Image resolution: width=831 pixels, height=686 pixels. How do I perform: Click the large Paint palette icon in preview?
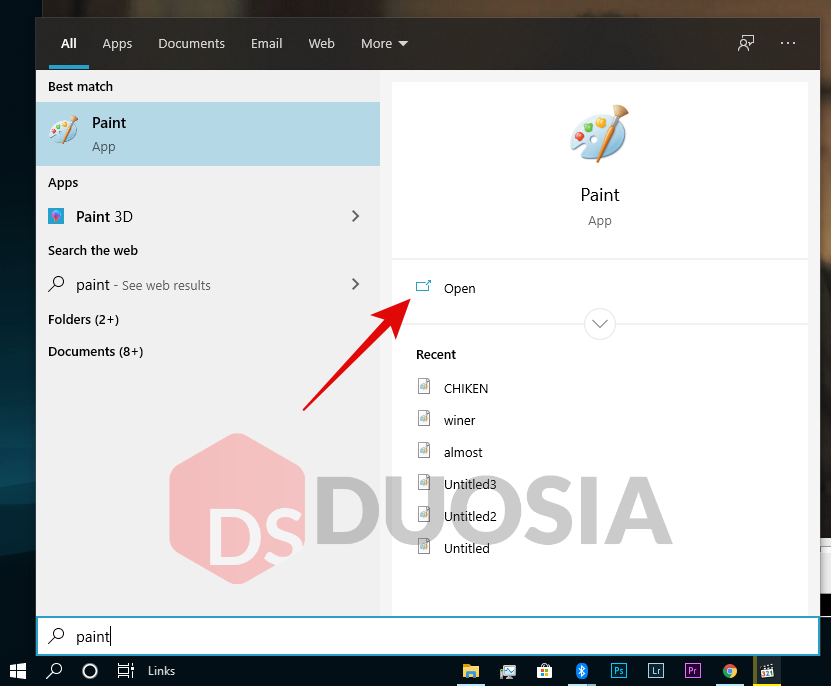599,133
